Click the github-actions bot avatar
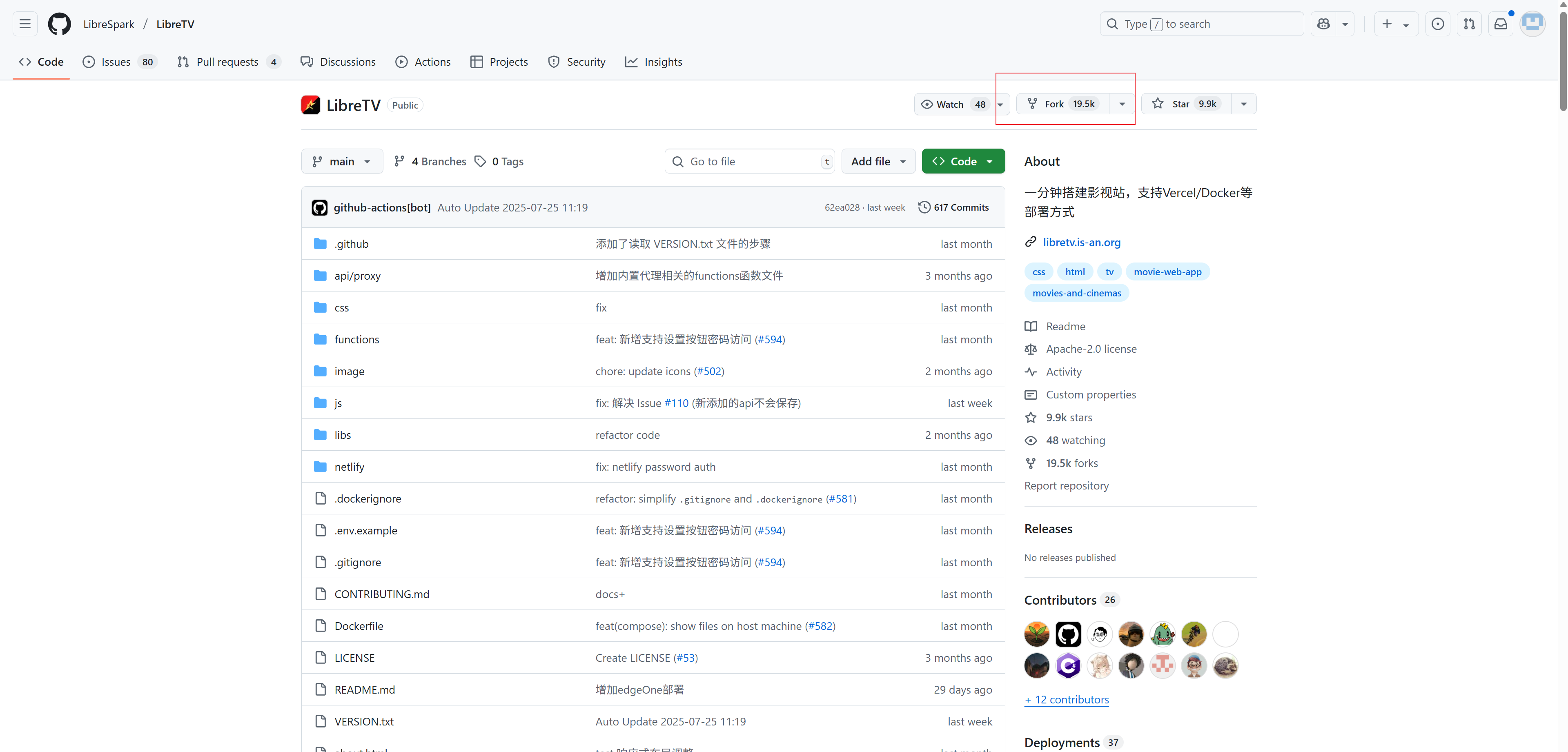1568x752 pixels. [320, 207]
